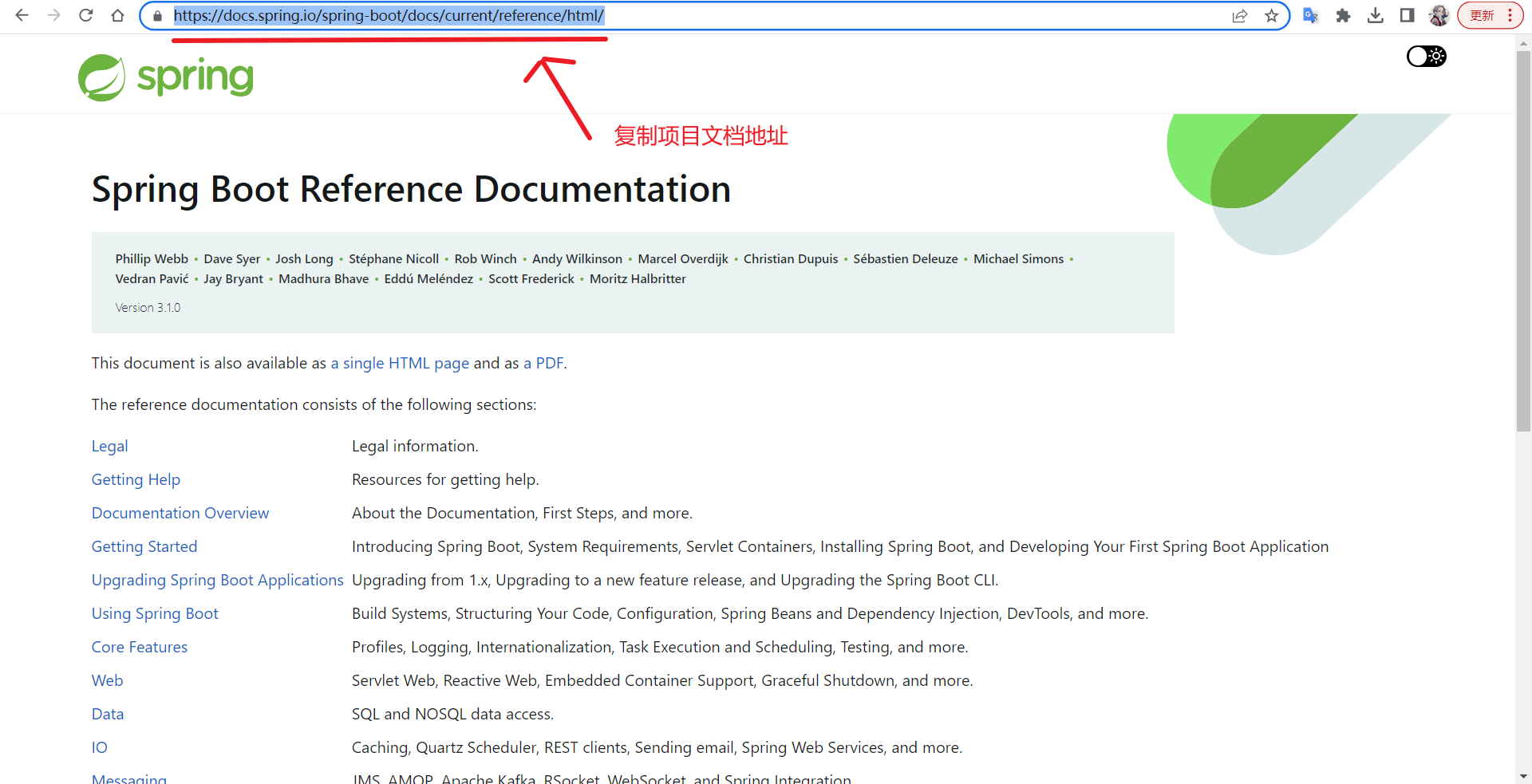
Task: Click the scrollbar down arrow
Action: point(1523,775)
